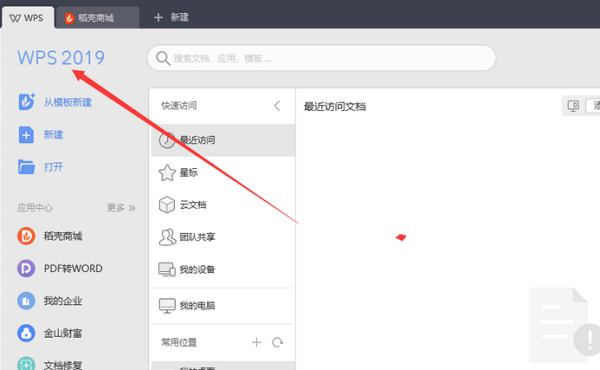Click the 我的企业 blue icon
600x370 pixels.
pos(26,301)
